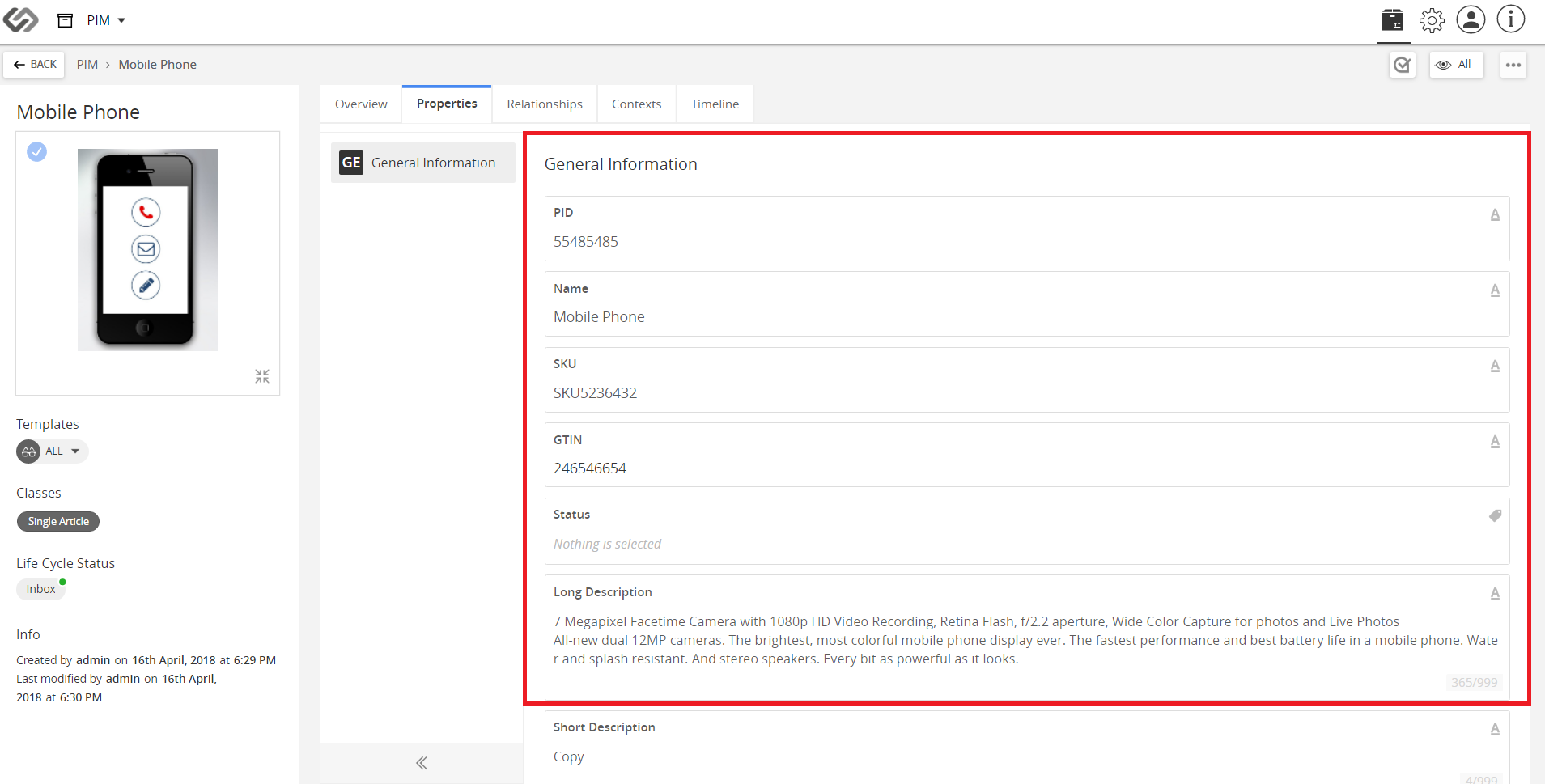Go back with the BACK button
The image size is (1545, 784).
[x=35, y=65]
